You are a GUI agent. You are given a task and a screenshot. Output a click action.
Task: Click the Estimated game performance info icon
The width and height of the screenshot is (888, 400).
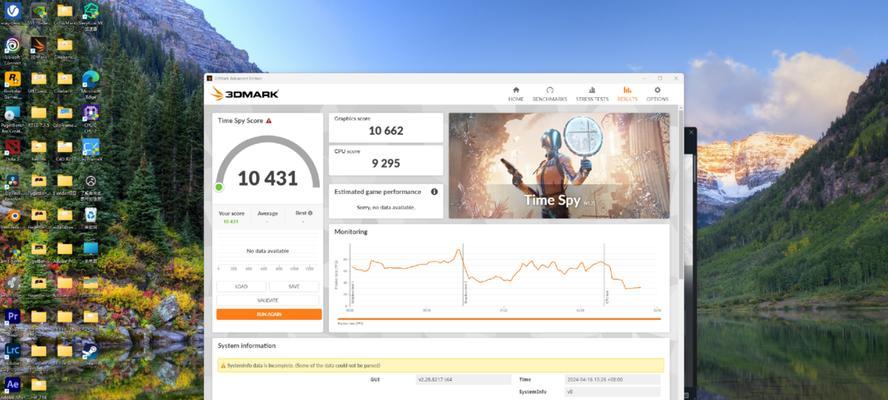point(434,192)
